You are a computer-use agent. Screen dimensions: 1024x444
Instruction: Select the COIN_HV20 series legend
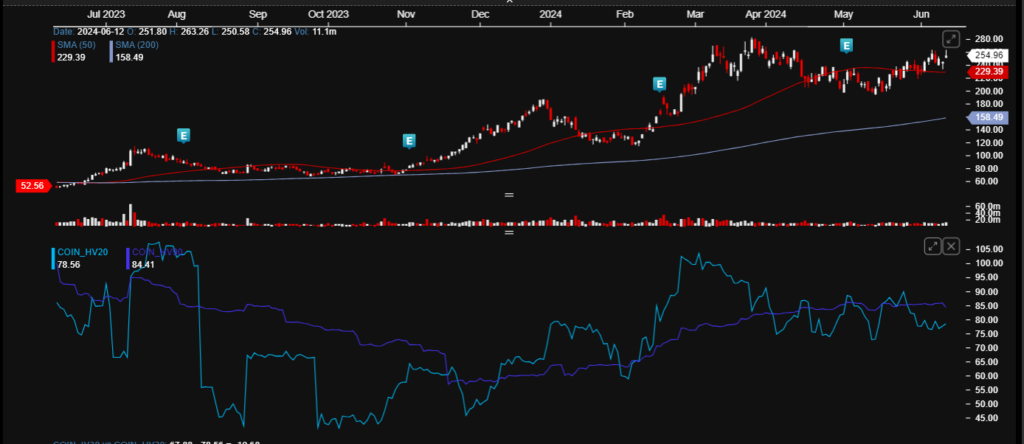tap(82, 252)
